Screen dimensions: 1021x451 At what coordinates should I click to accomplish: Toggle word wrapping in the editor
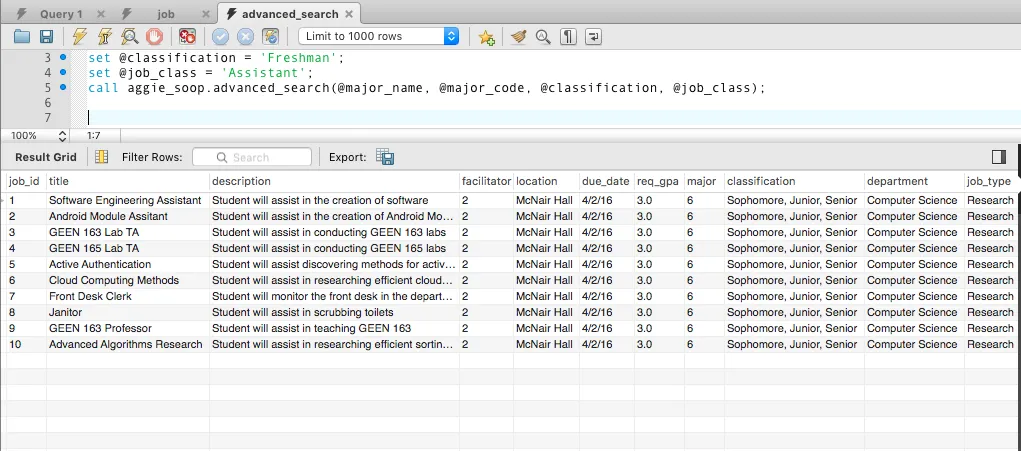[x=593, y=36]
